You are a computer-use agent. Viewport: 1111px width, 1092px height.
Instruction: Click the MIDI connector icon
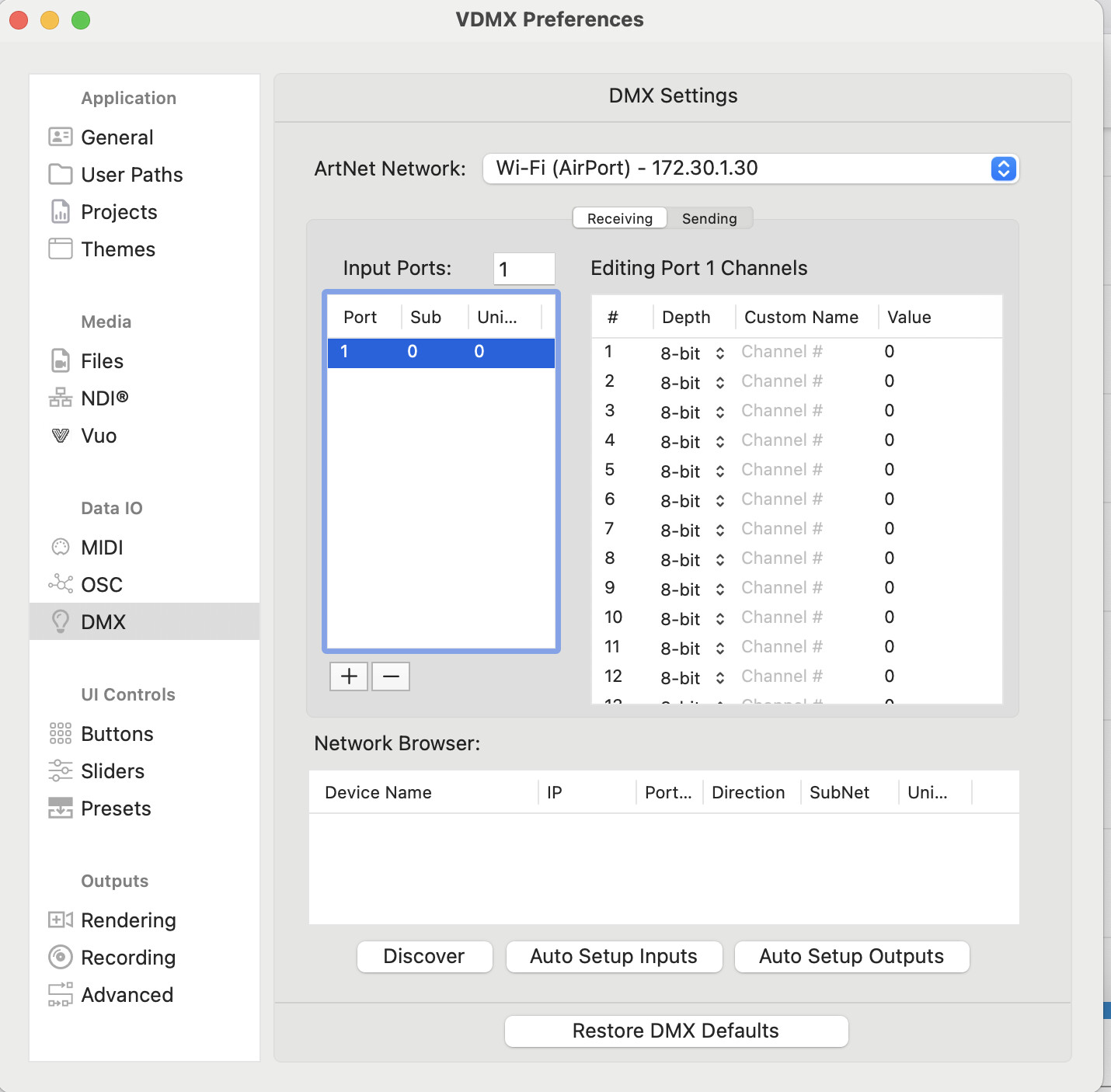(61, 547)
